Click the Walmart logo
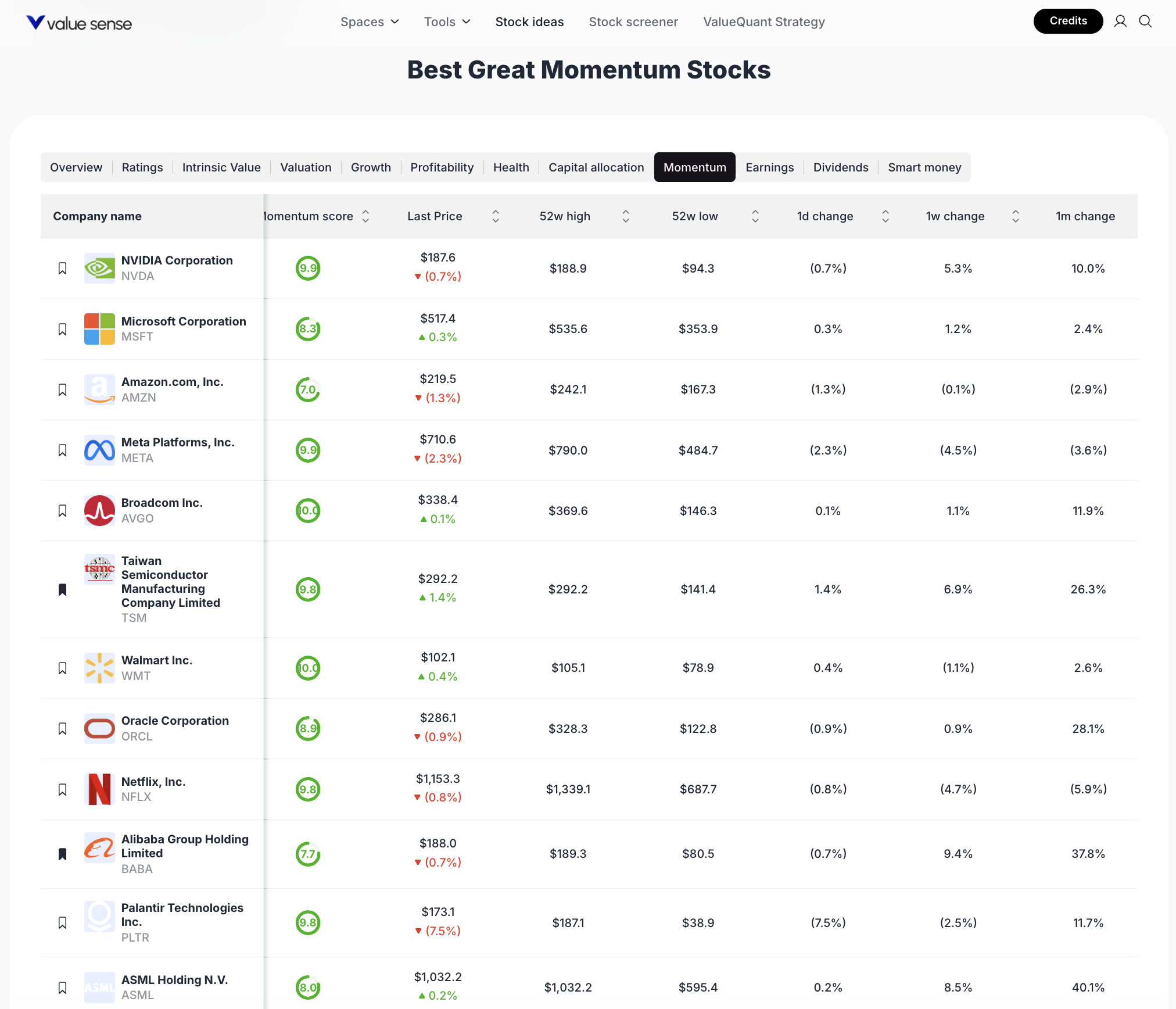Viewport: 1176px width, 1009px height. click(99, 667)
